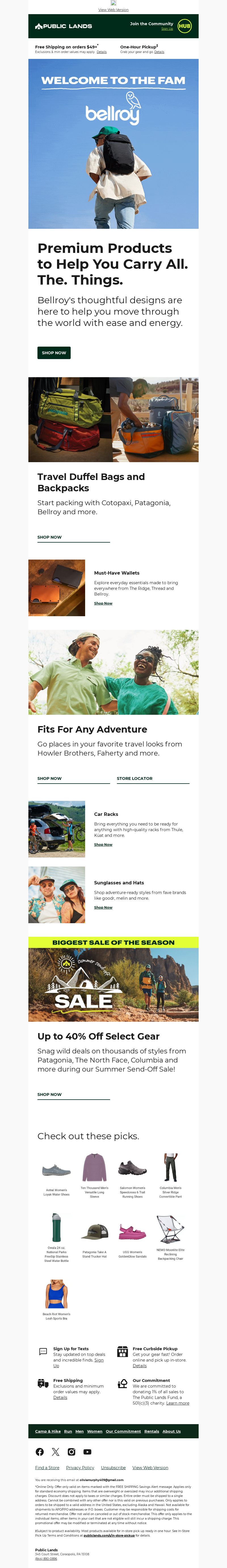Select Camp & Hike in footer menu
The image size is (227, 1568).
[x=48, y=1431]
